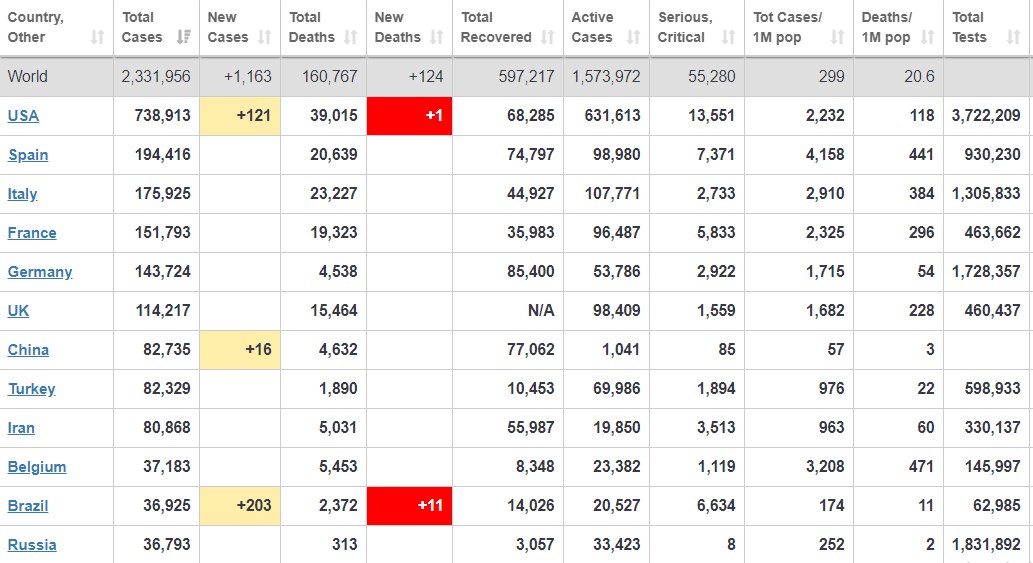Screen dimensions: 1033x563
Task: Follow the Italy link
Action: (x=22, y=194)
